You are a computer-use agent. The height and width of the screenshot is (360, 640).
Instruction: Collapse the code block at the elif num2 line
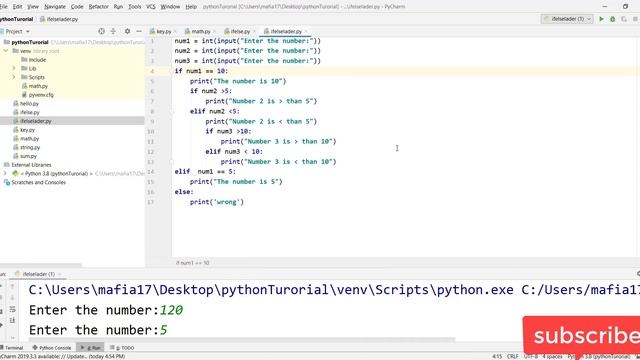tap(172, 111)
